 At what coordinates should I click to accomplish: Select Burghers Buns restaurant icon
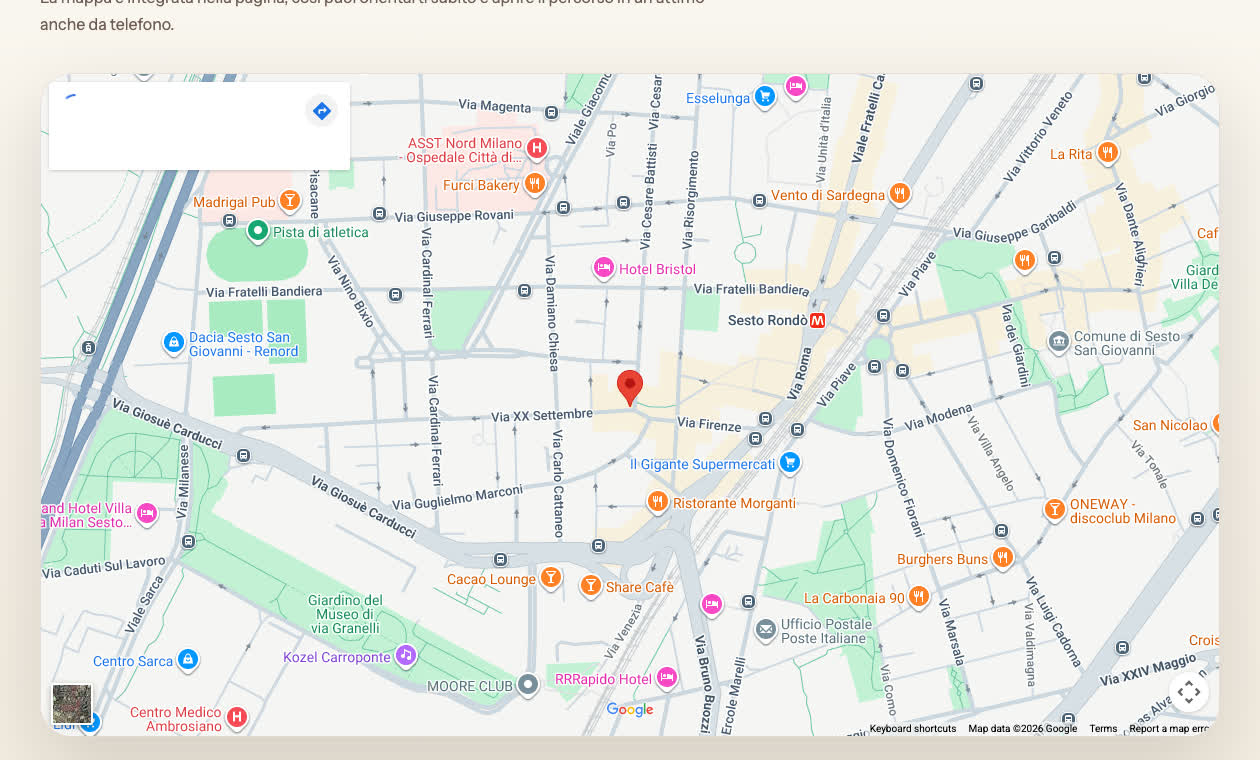point(1003,557)
